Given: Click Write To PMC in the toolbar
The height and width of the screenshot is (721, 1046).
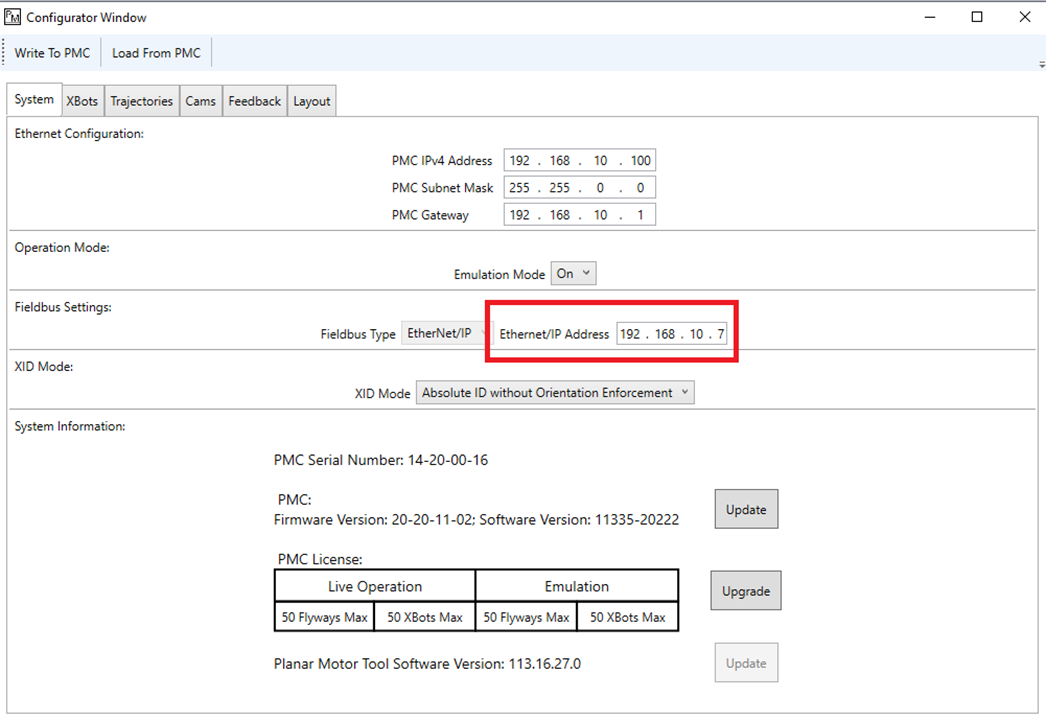Looking at the screenshot, I should [x=52, y=53].
